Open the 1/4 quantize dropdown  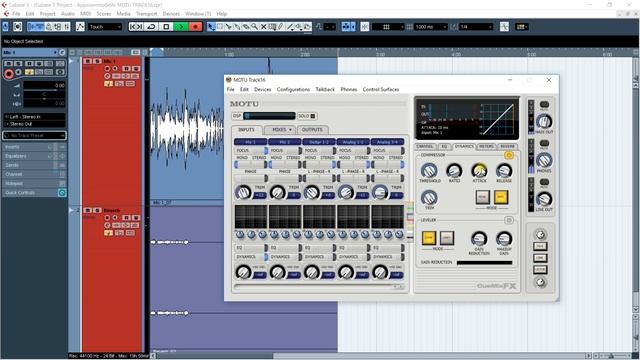click(476, 27)
